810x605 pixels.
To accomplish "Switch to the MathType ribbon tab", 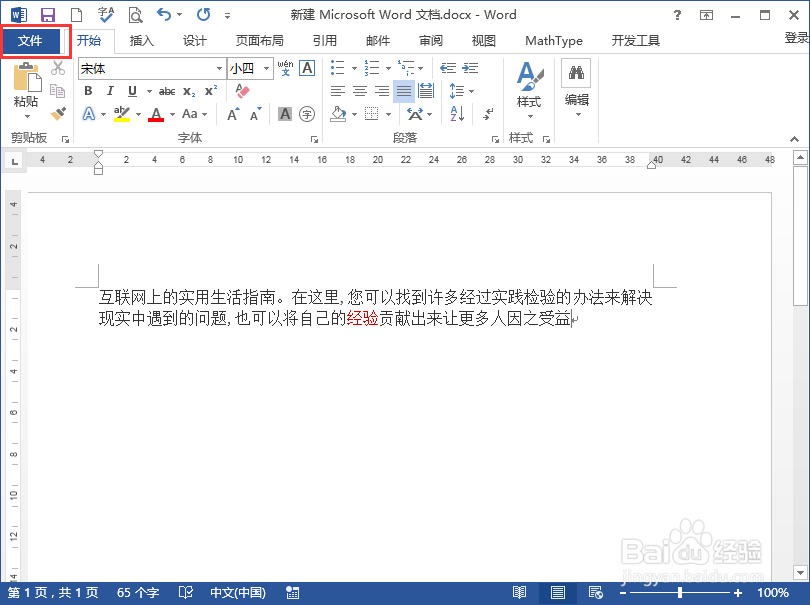I will tap(553, 41).
